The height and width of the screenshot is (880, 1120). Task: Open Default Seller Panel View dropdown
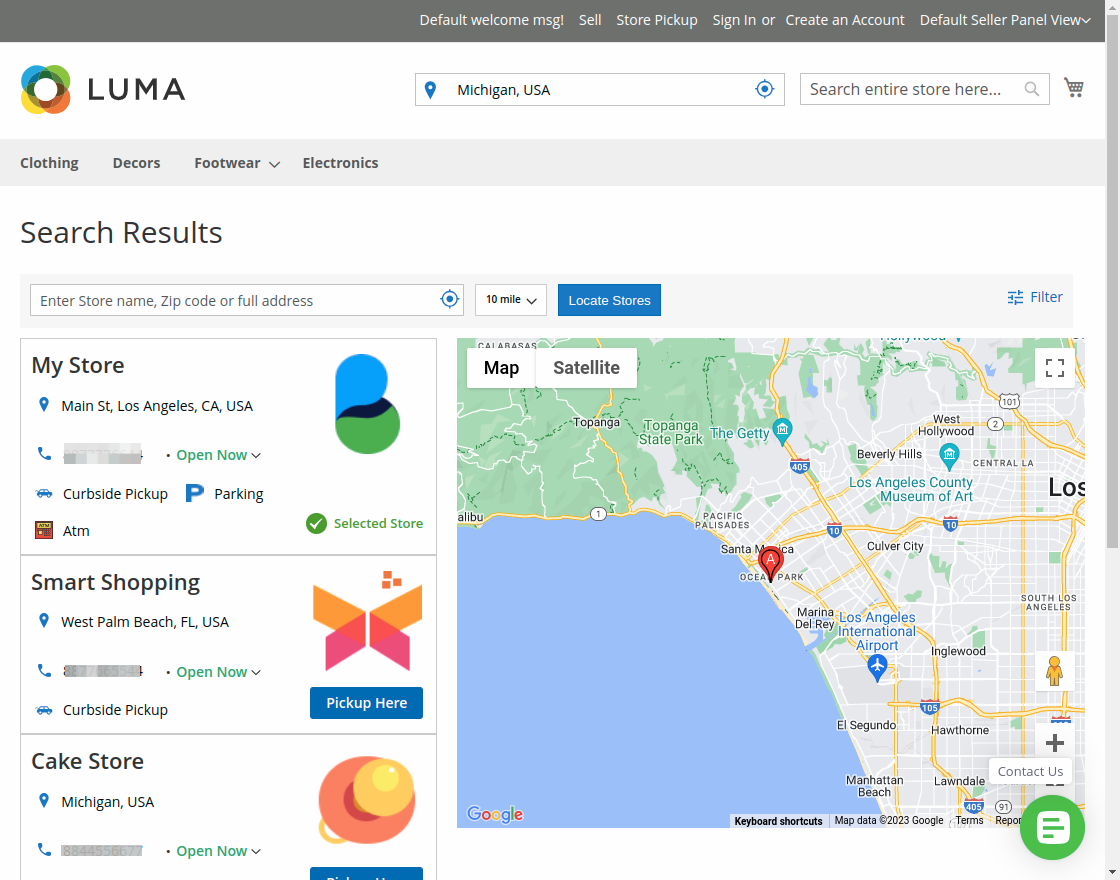(1004, 20)
